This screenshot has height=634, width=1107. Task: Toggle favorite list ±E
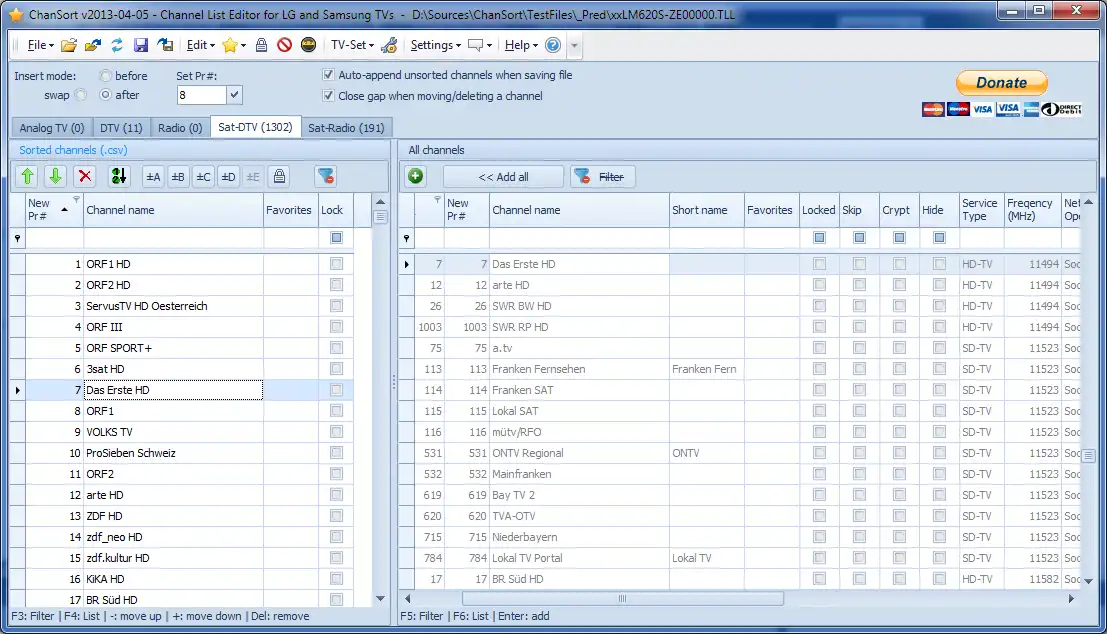pyautogui.click(x=253, y=177)
